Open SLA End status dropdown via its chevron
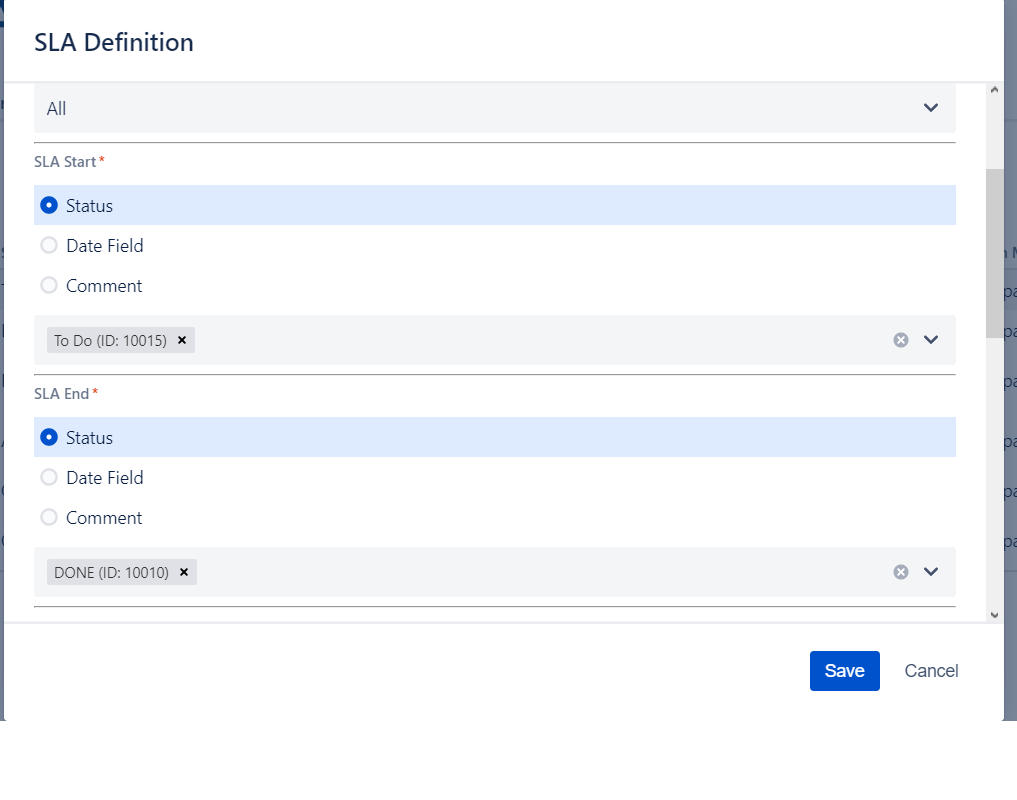The image size is (1017, 800). pos(931,572)
